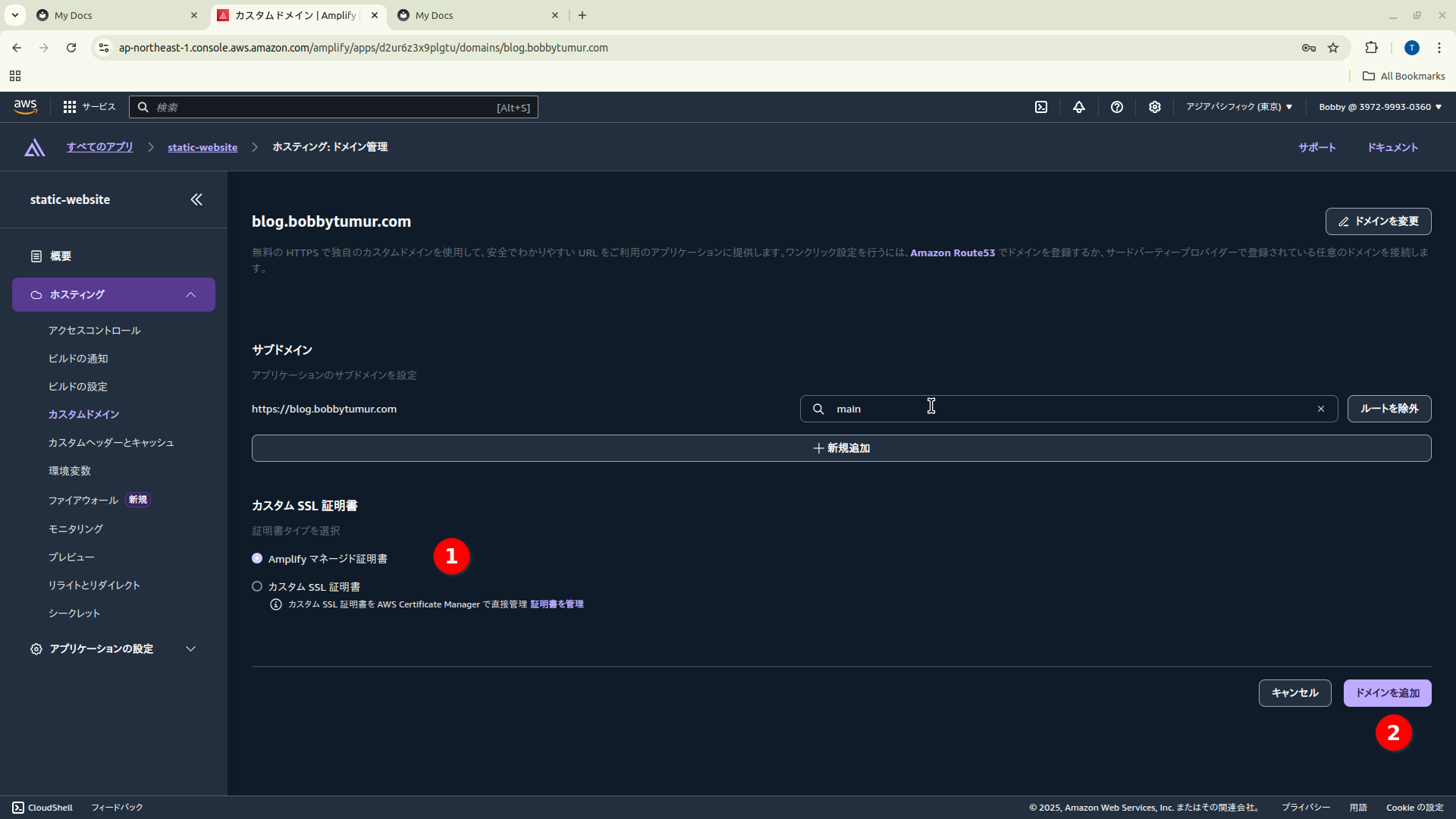Click the Amplify logo in the breadcrumb

(x=34, y=147)
